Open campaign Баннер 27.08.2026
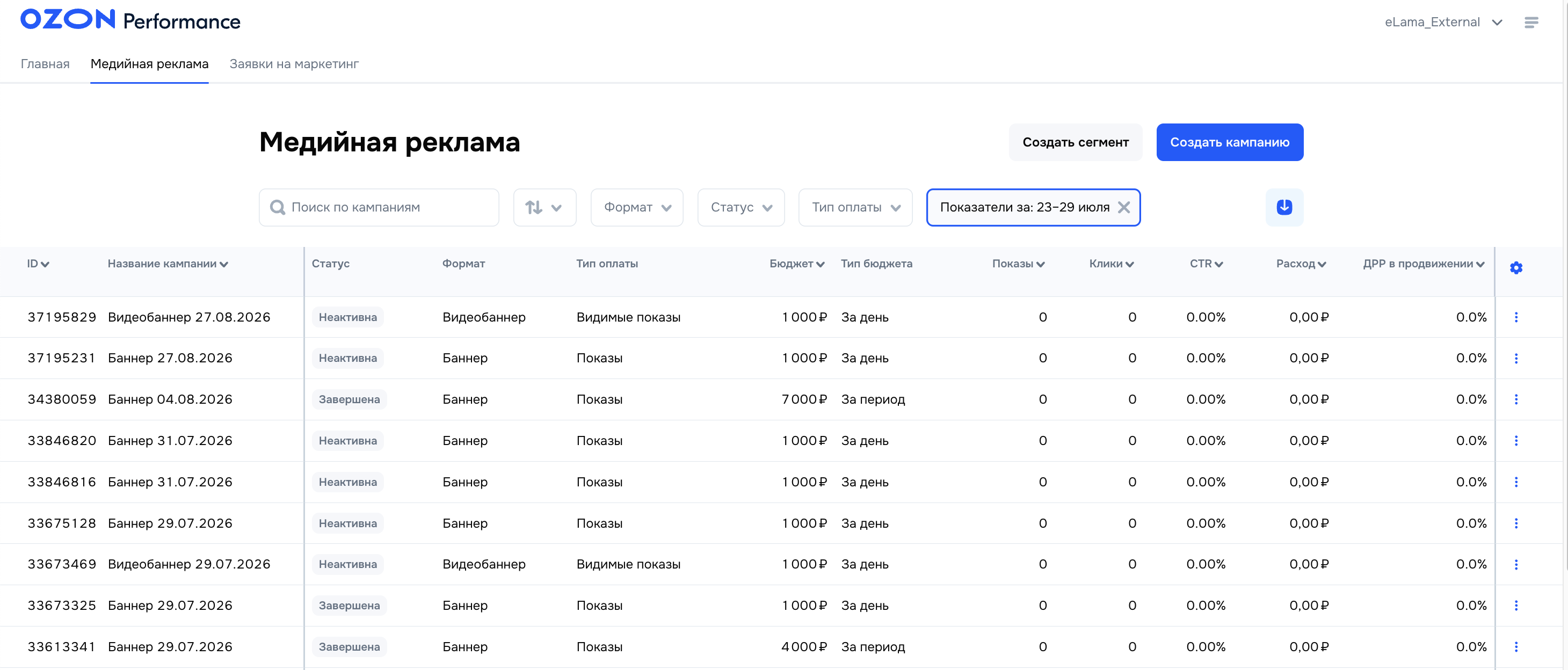 pyautogui.click(x=170, y=359)
